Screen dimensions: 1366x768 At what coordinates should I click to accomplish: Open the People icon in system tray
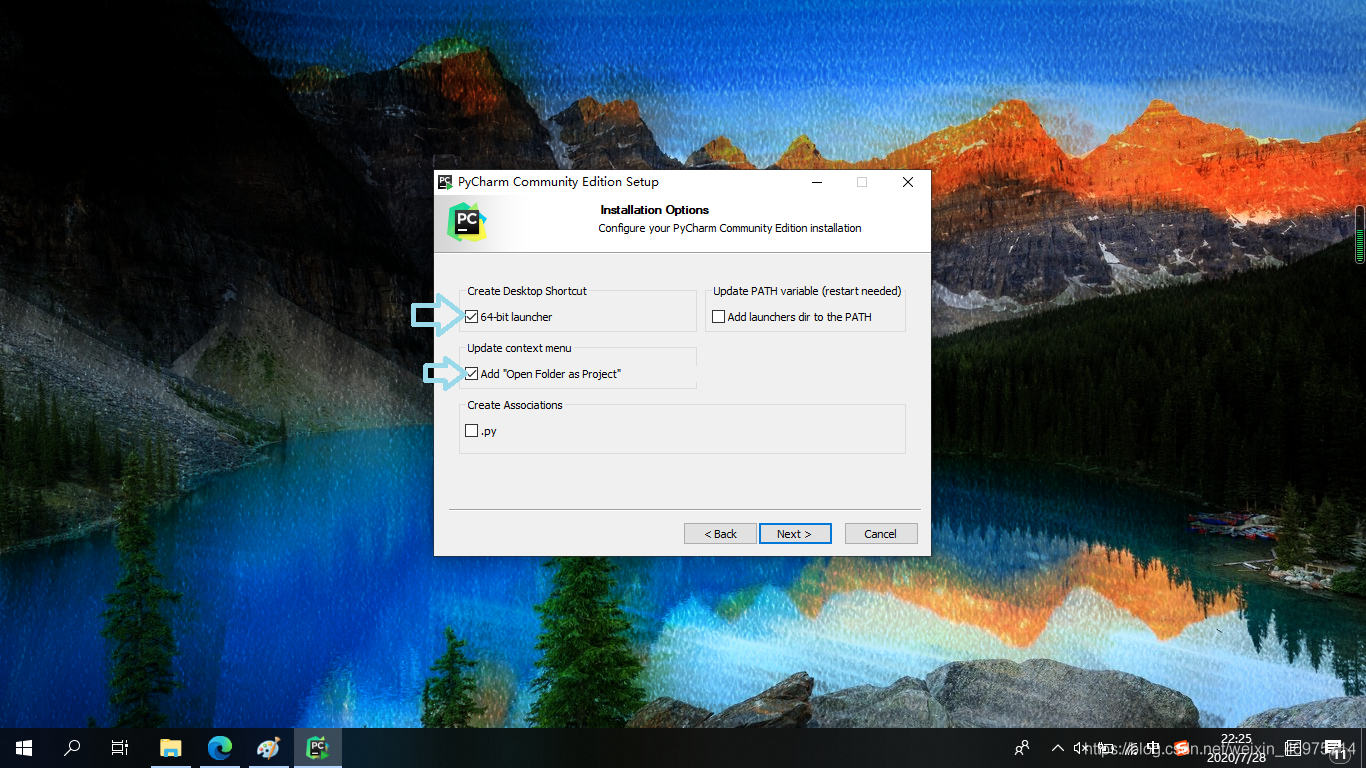coord(1022,748)
